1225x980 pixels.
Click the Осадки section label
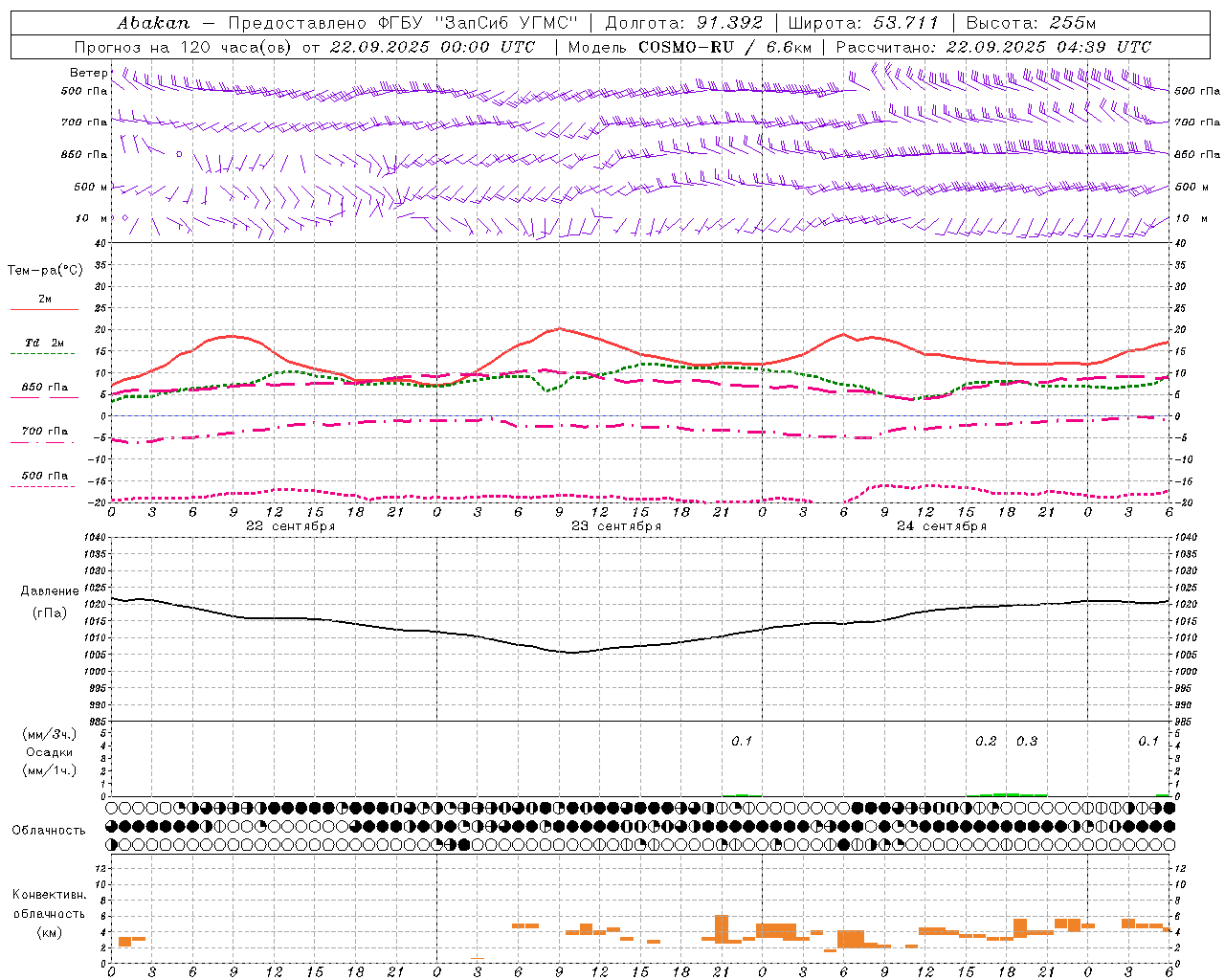click(50, 752)
